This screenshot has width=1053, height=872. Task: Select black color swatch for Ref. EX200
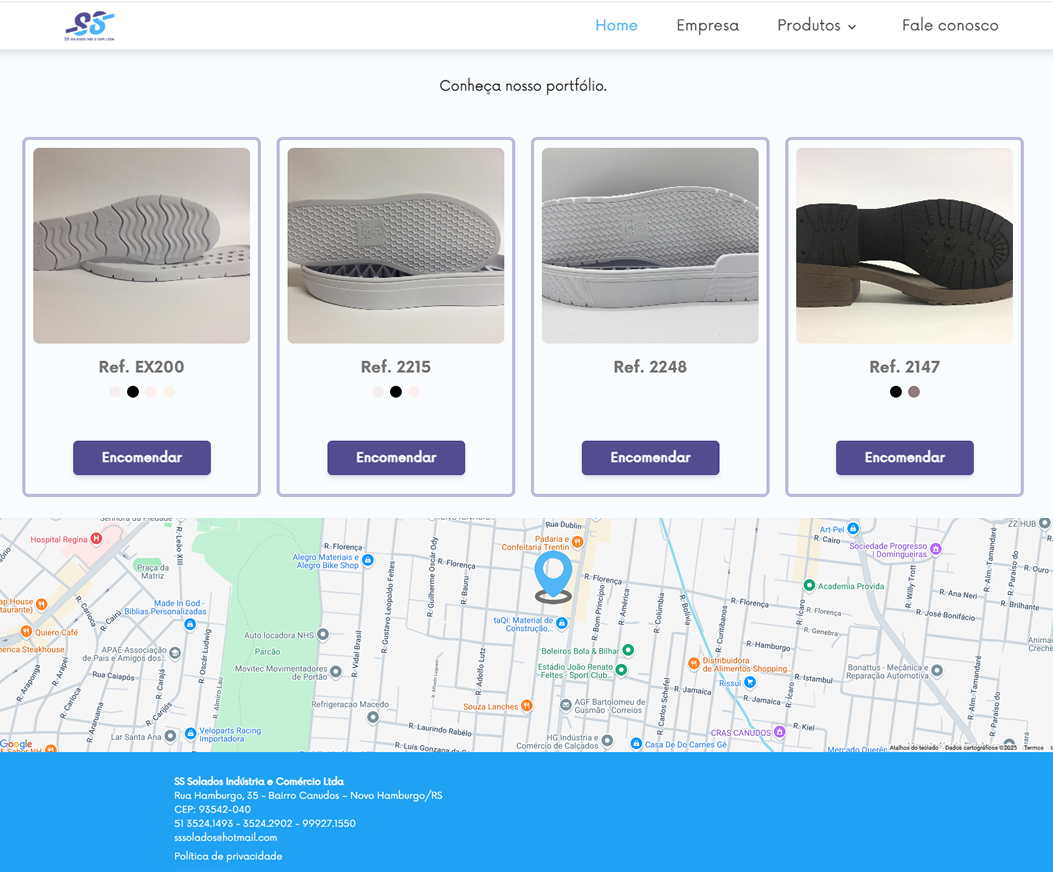133,392
